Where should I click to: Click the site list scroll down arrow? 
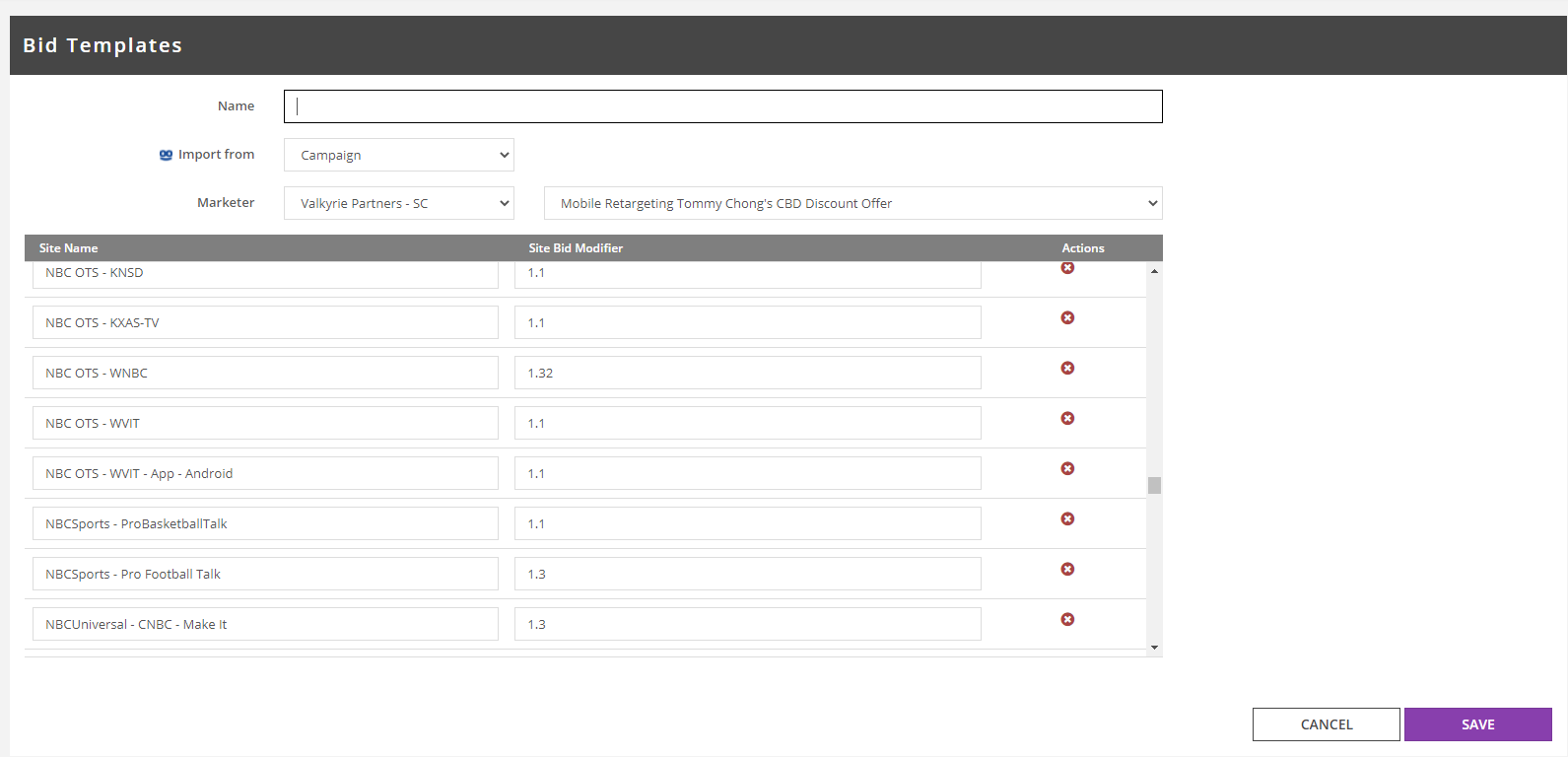click(1154, 648)
